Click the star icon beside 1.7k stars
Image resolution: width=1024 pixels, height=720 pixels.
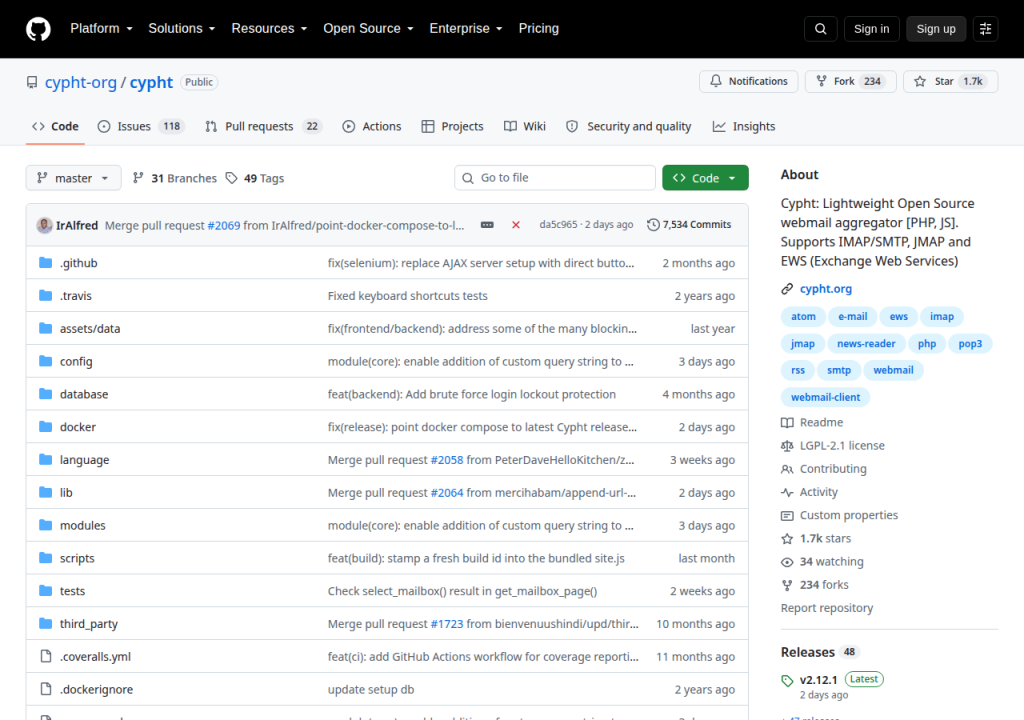[x=787, y=538]
